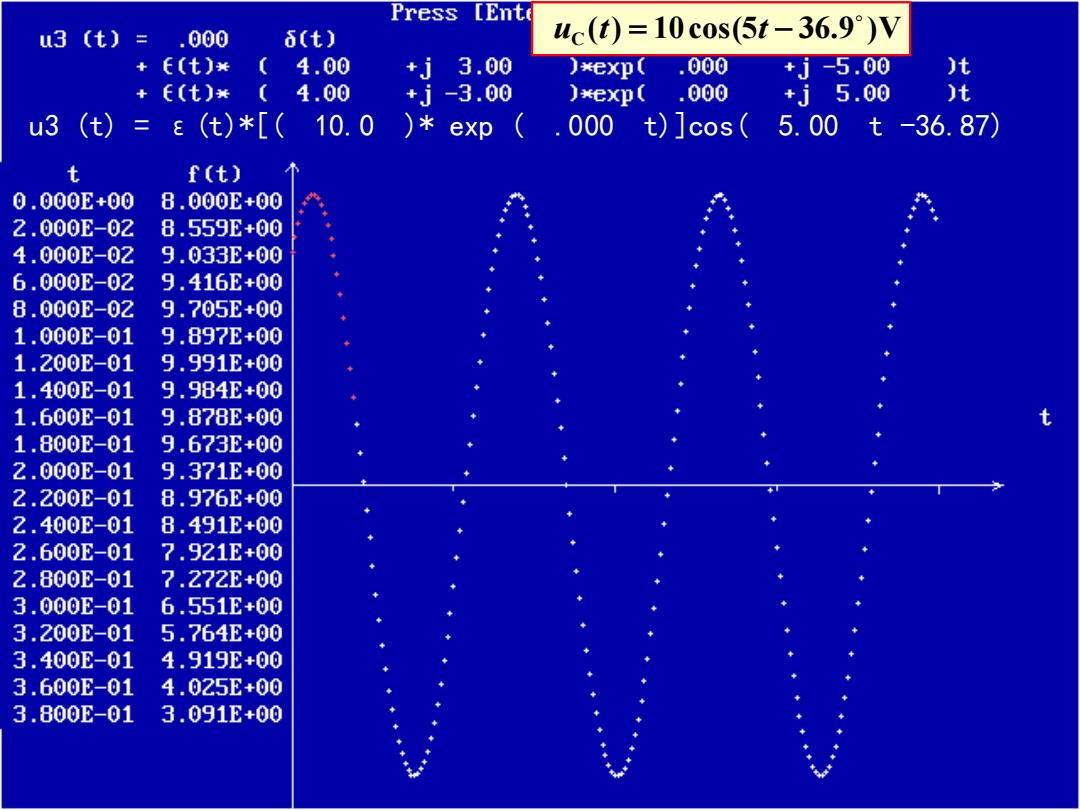Click the '+j -5.00' exponent value

point(837,67)
